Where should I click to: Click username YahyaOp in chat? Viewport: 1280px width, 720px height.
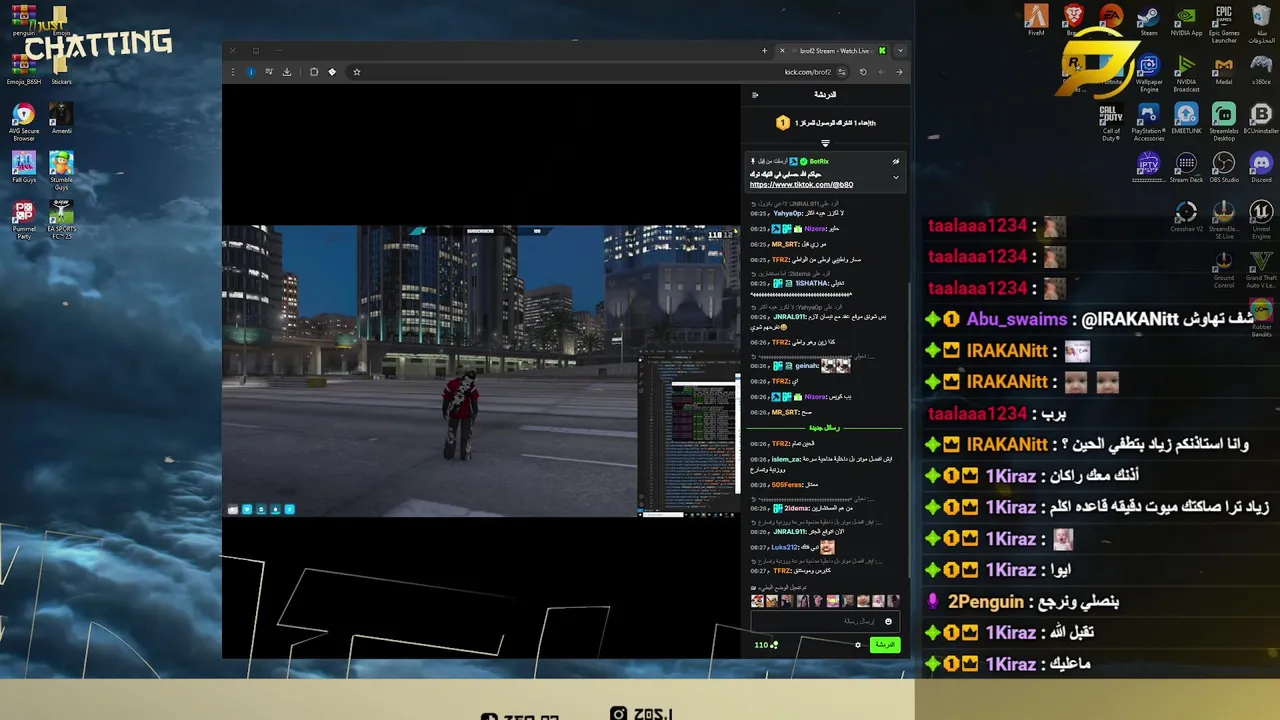788,213
